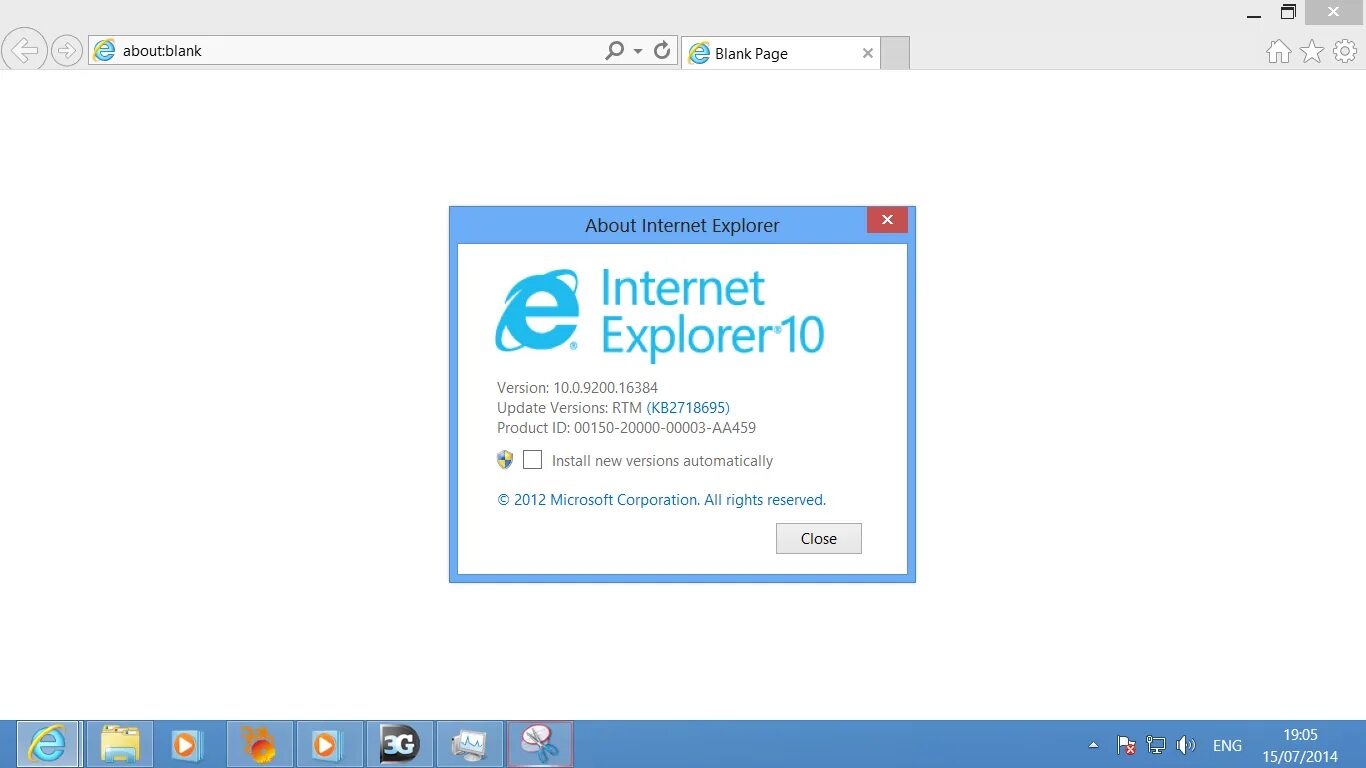The width and height of the screenshot is (1366, 768).
Task: Open the Tools gear menu
Action: 1345,51
